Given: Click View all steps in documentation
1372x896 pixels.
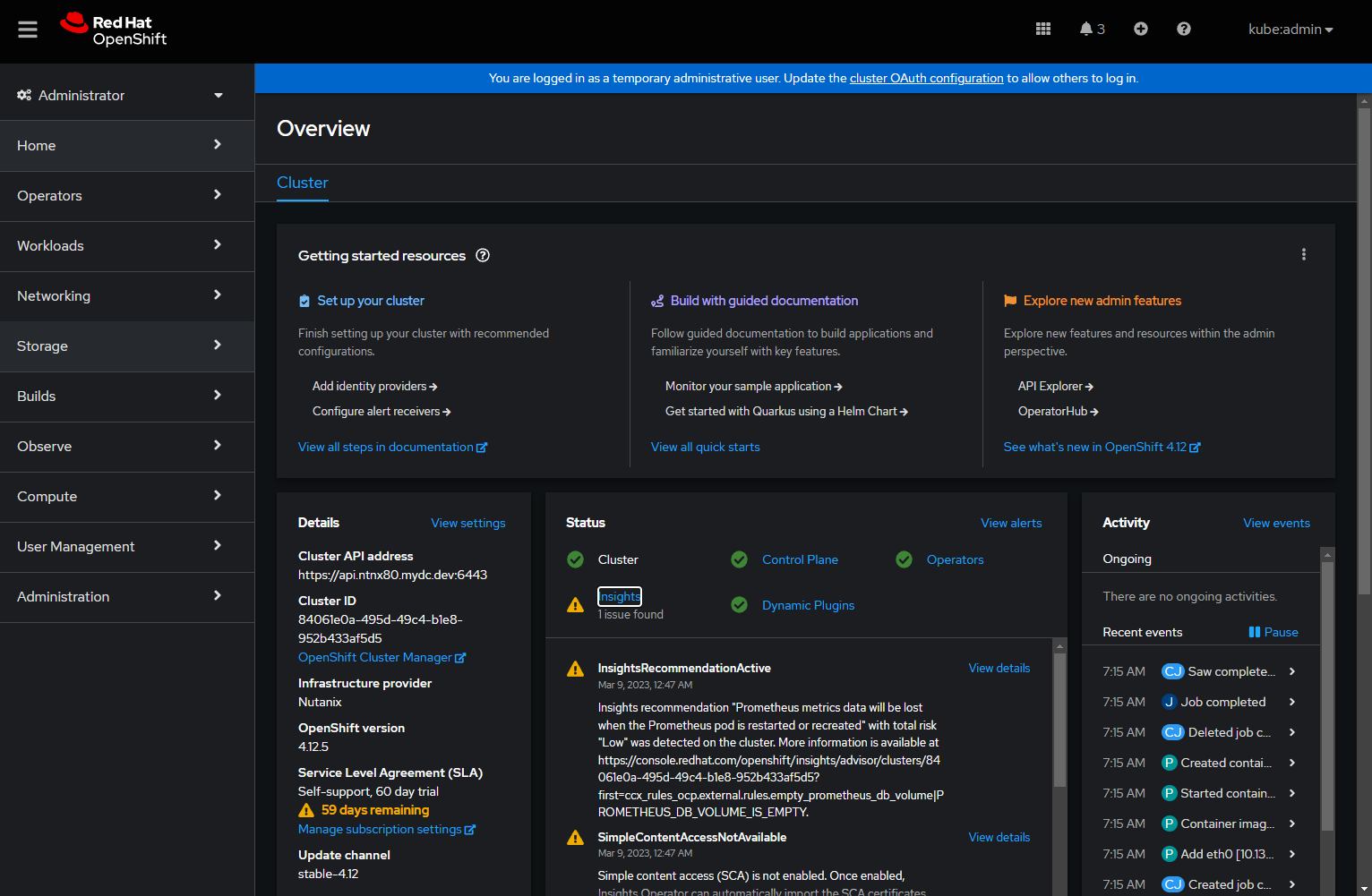Looking at the screenshot, I should [x=392, y=447].
